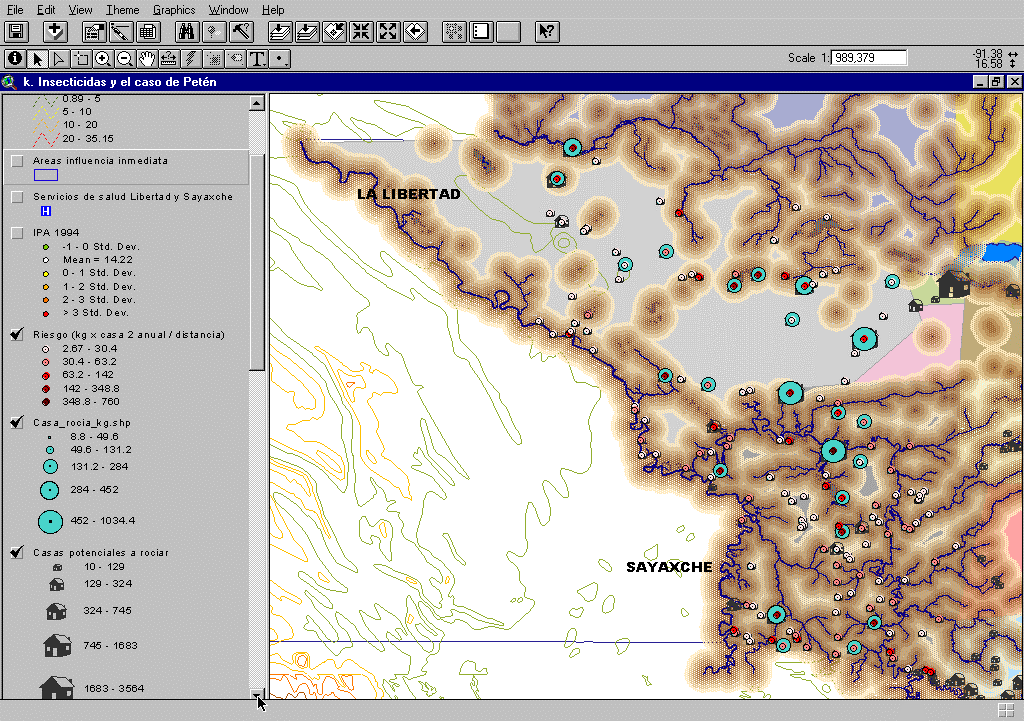Viewport: 1024px width, 721px height.
Task: Open the Theme menu
Action: coord(122,9)
